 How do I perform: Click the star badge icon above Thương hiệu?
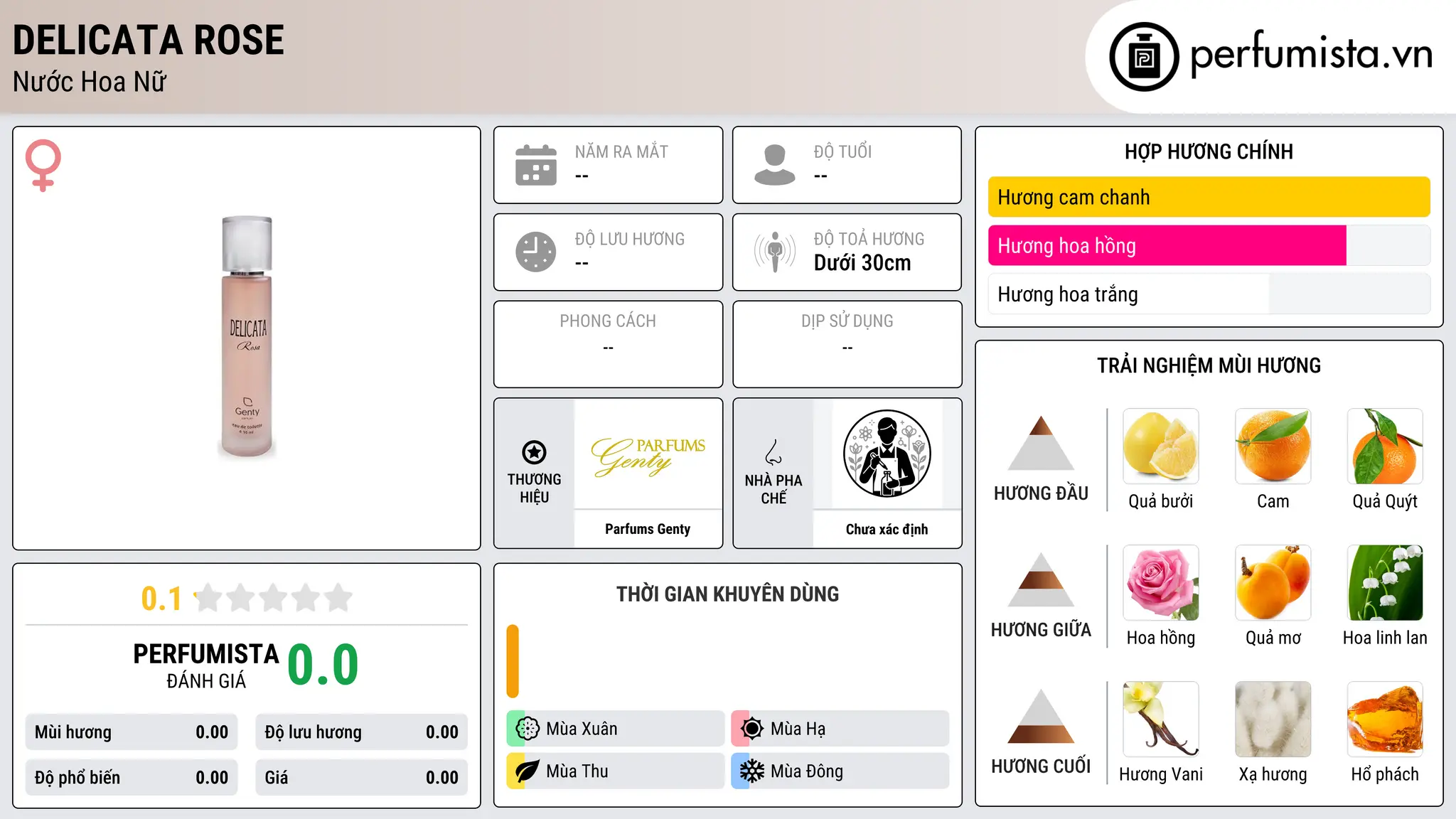click(534, 452)
